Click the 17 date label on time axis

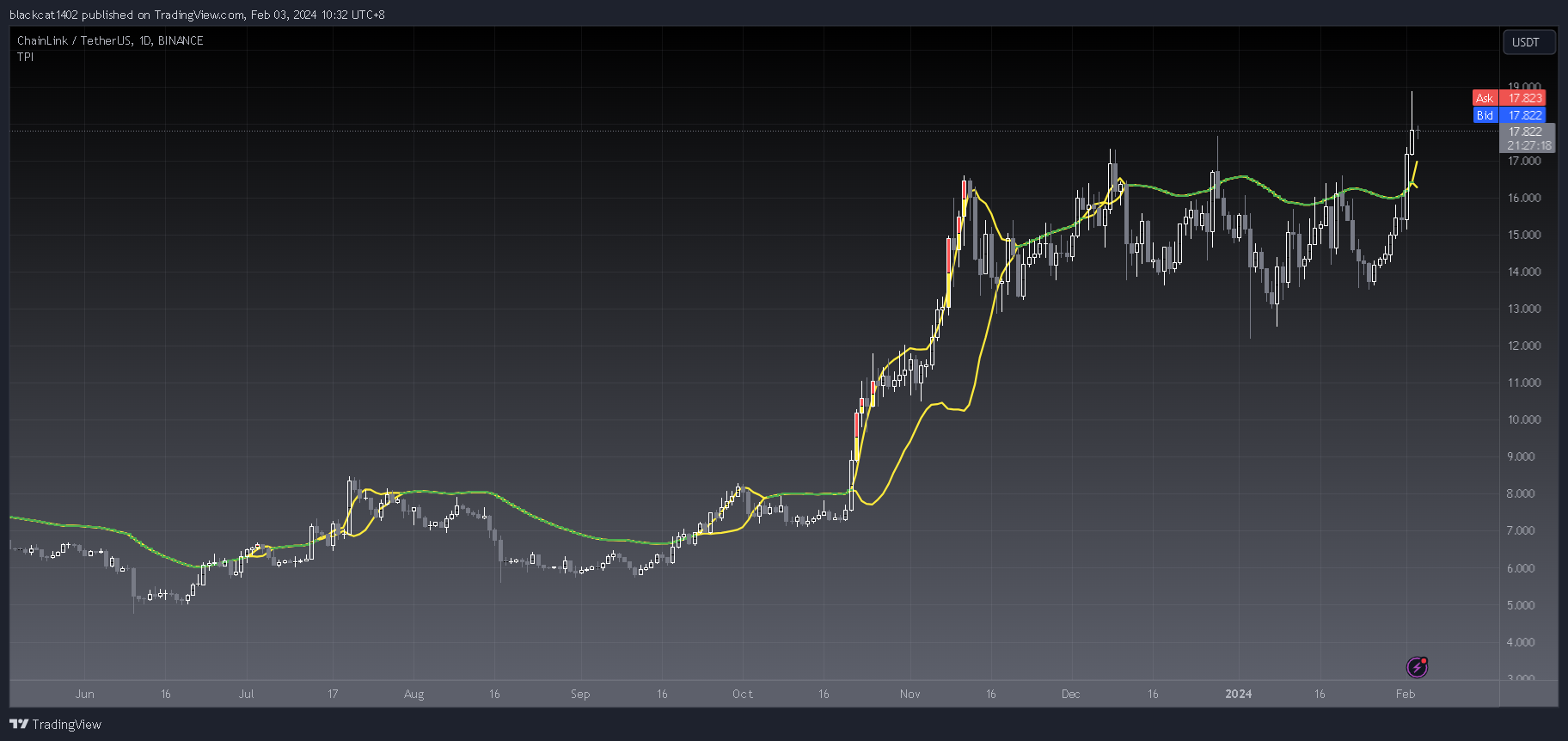[x=333, y=694]
